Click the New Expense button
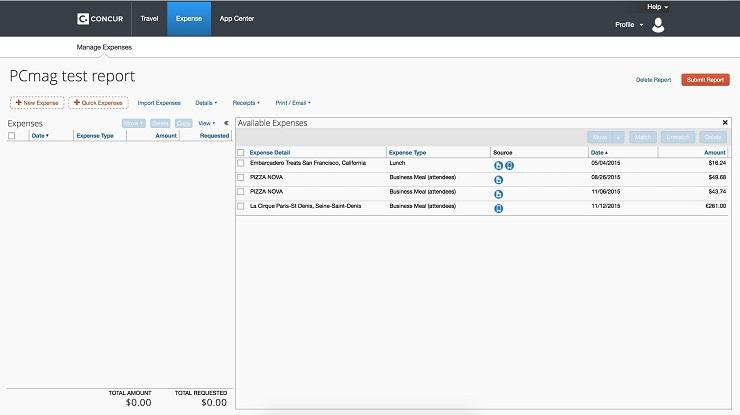The height and width of the screenshot is (415, 740). pos(37,102)
